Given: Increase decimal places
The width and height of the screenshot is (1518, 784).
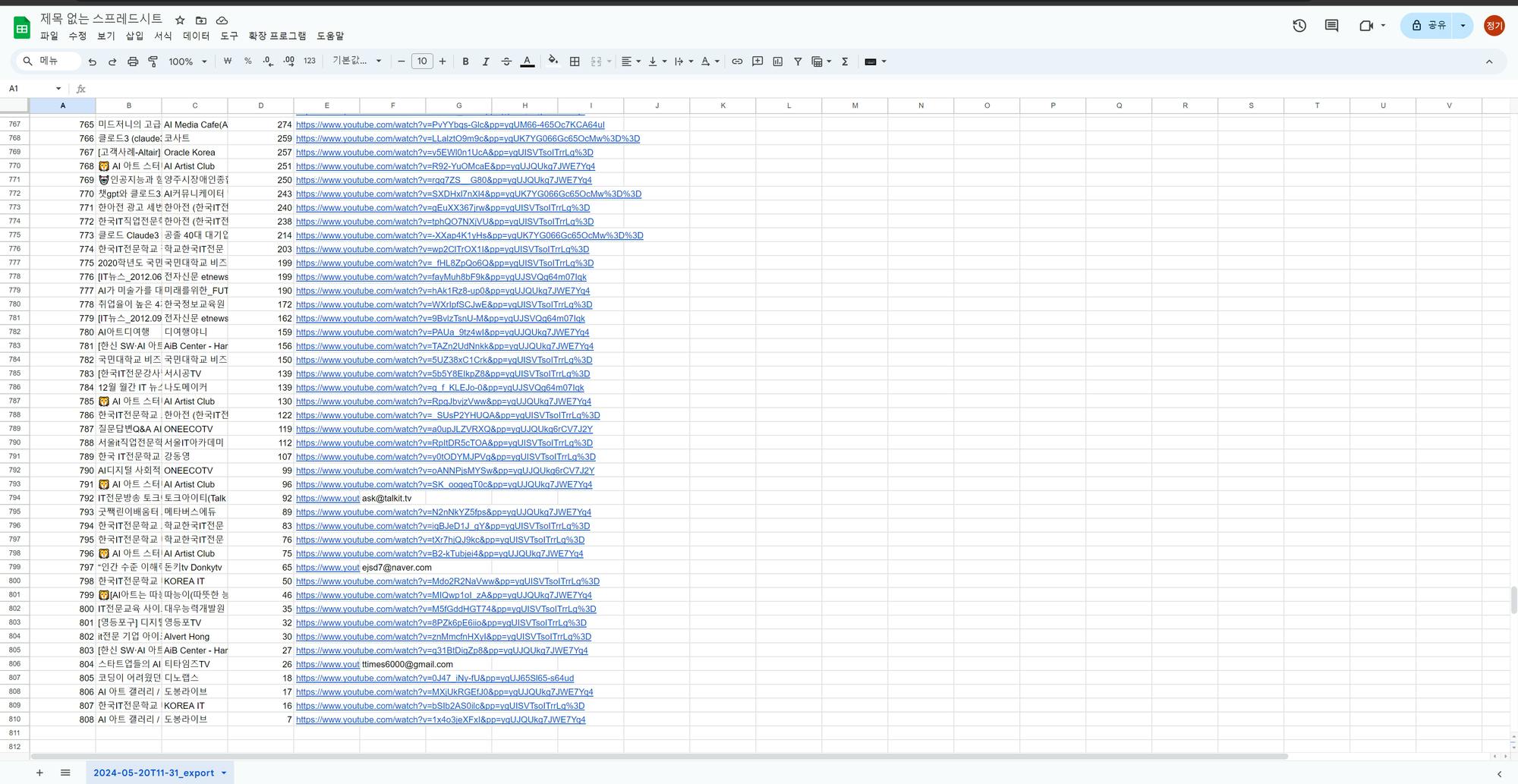Looking at the screenshot, I should (288, 61).
